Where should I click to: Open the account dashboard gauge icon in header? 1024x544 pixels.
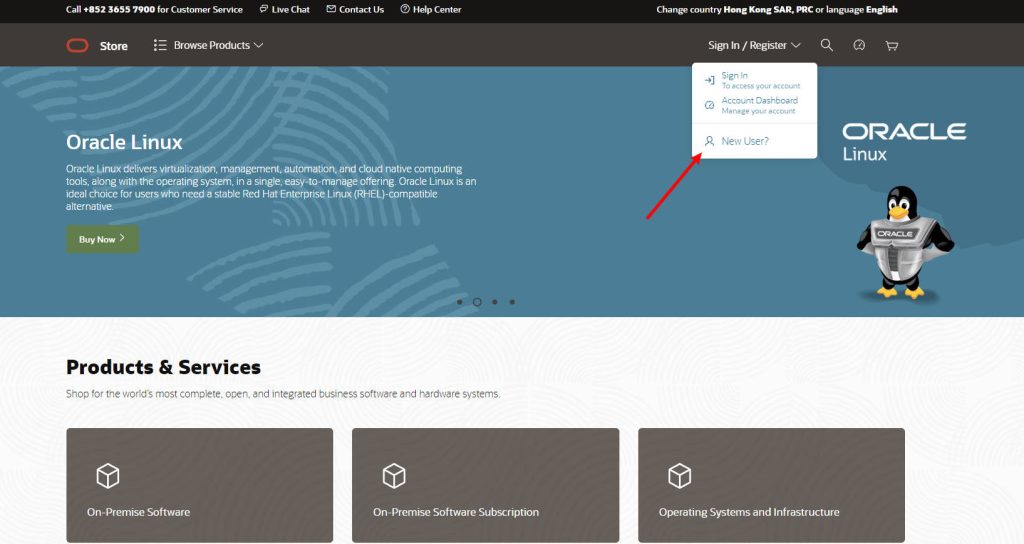[x=859, y=45]
